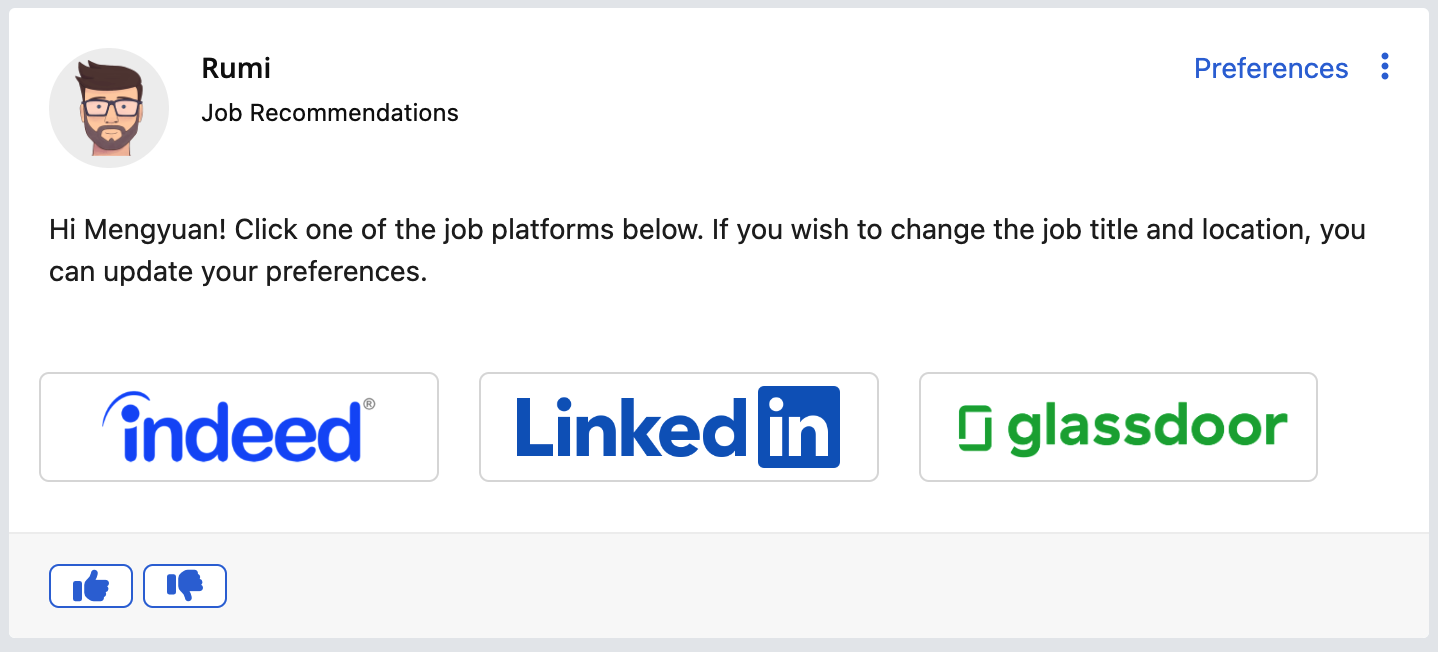The height and width of the screenshot is (652, 1438).
Task: Click the blue LinkedIn "in" square logo
Action: tap(799, 427)
